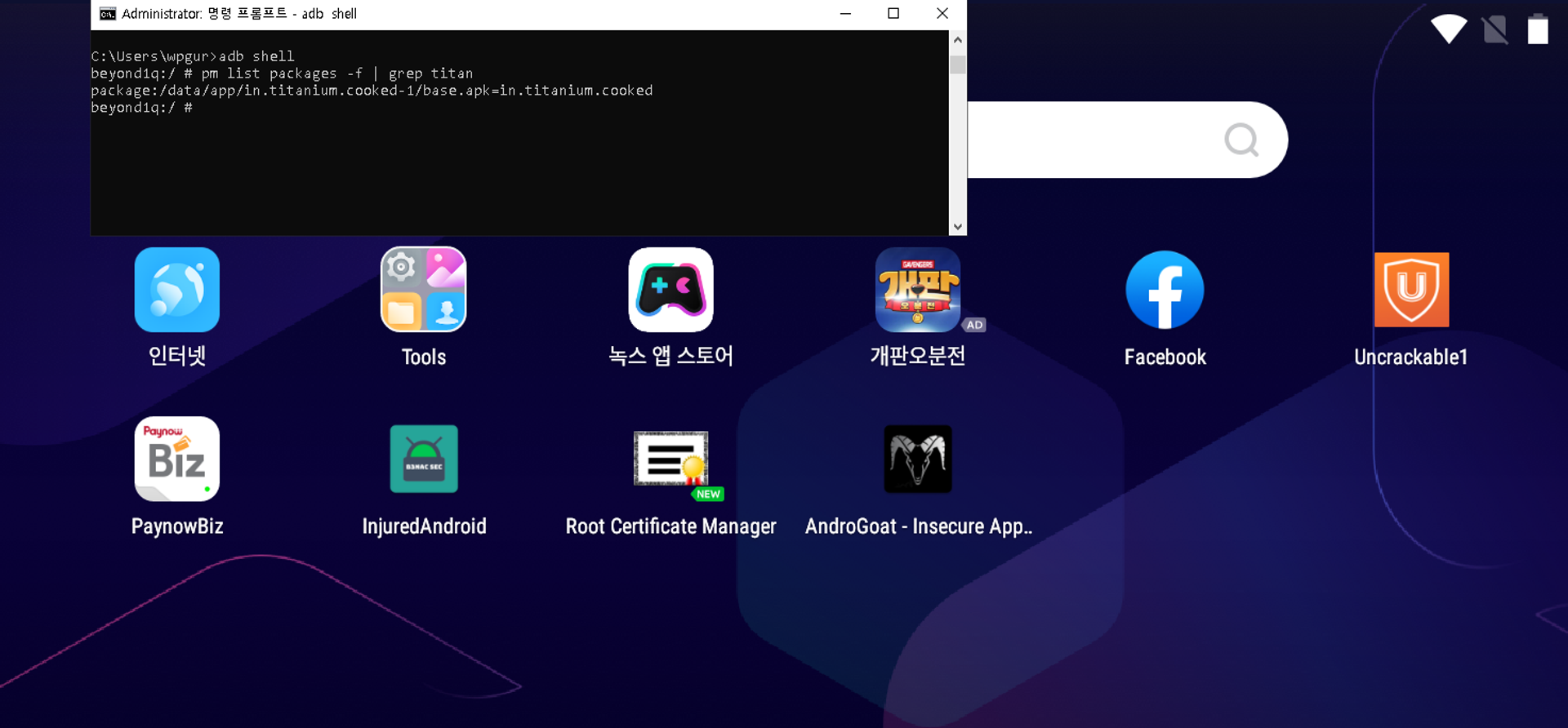Screen dimensions: 1568x728
Task: Click the command prompt title bar text
Action: 239,14
